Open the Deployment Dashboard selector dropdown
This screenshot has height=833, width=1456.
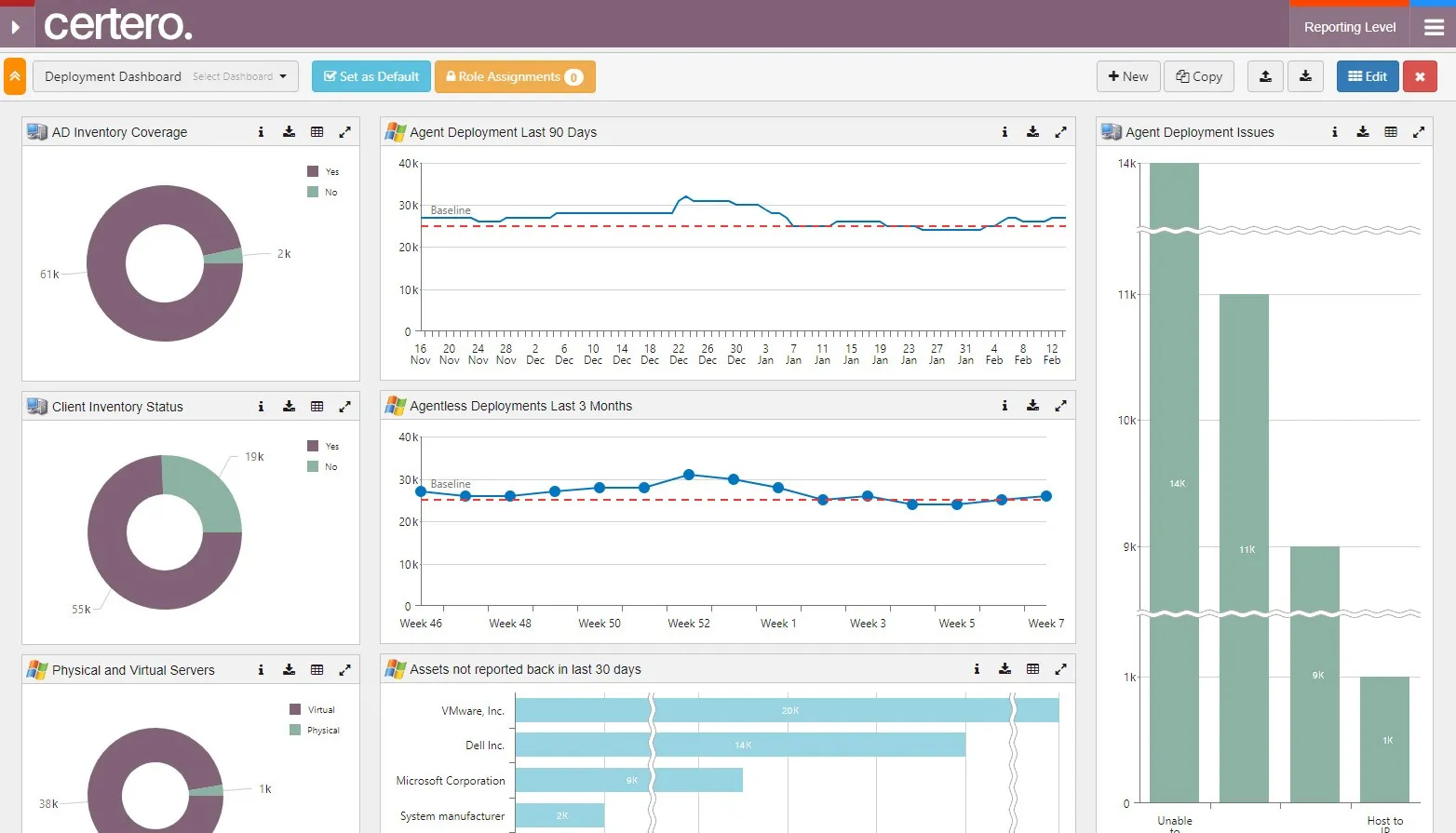point(166,76)
